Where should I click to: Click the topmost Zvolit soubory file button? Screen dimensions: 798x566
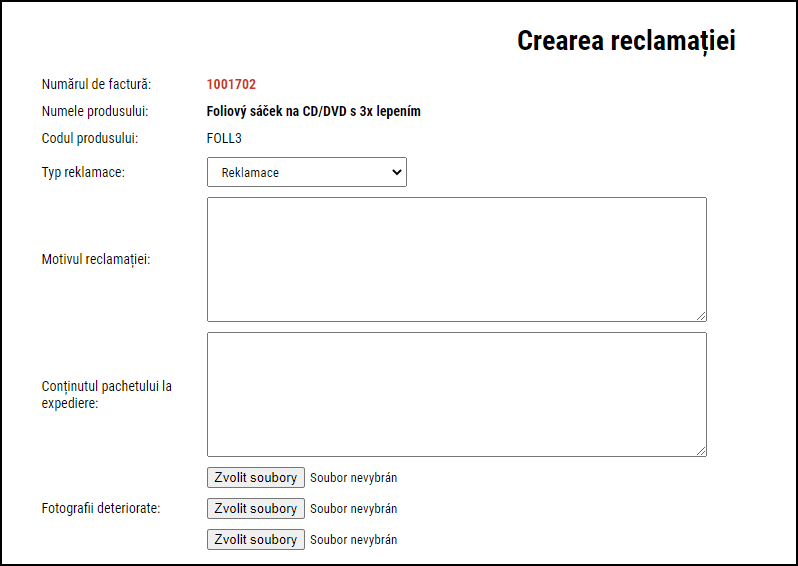tap(255, 477)
